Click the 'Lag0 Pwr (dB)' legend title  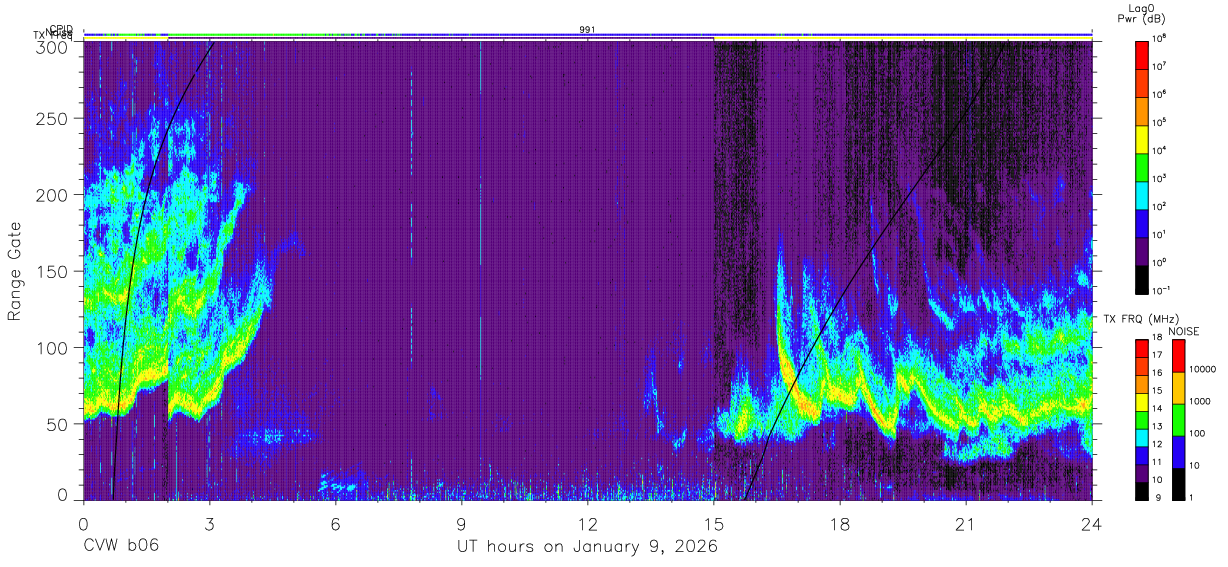click(1143, 14)
